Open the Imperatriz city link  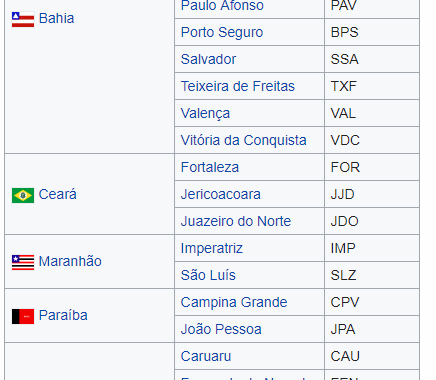[212, 248]
